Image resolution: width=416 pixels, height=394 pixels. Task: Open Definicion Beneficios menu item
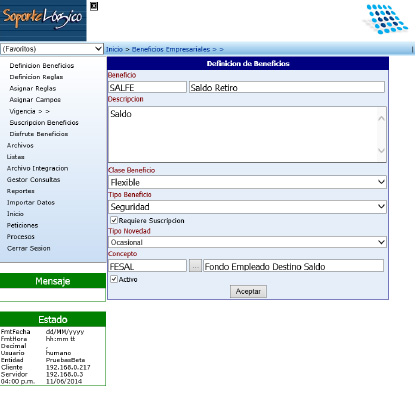tap(42, 66)
